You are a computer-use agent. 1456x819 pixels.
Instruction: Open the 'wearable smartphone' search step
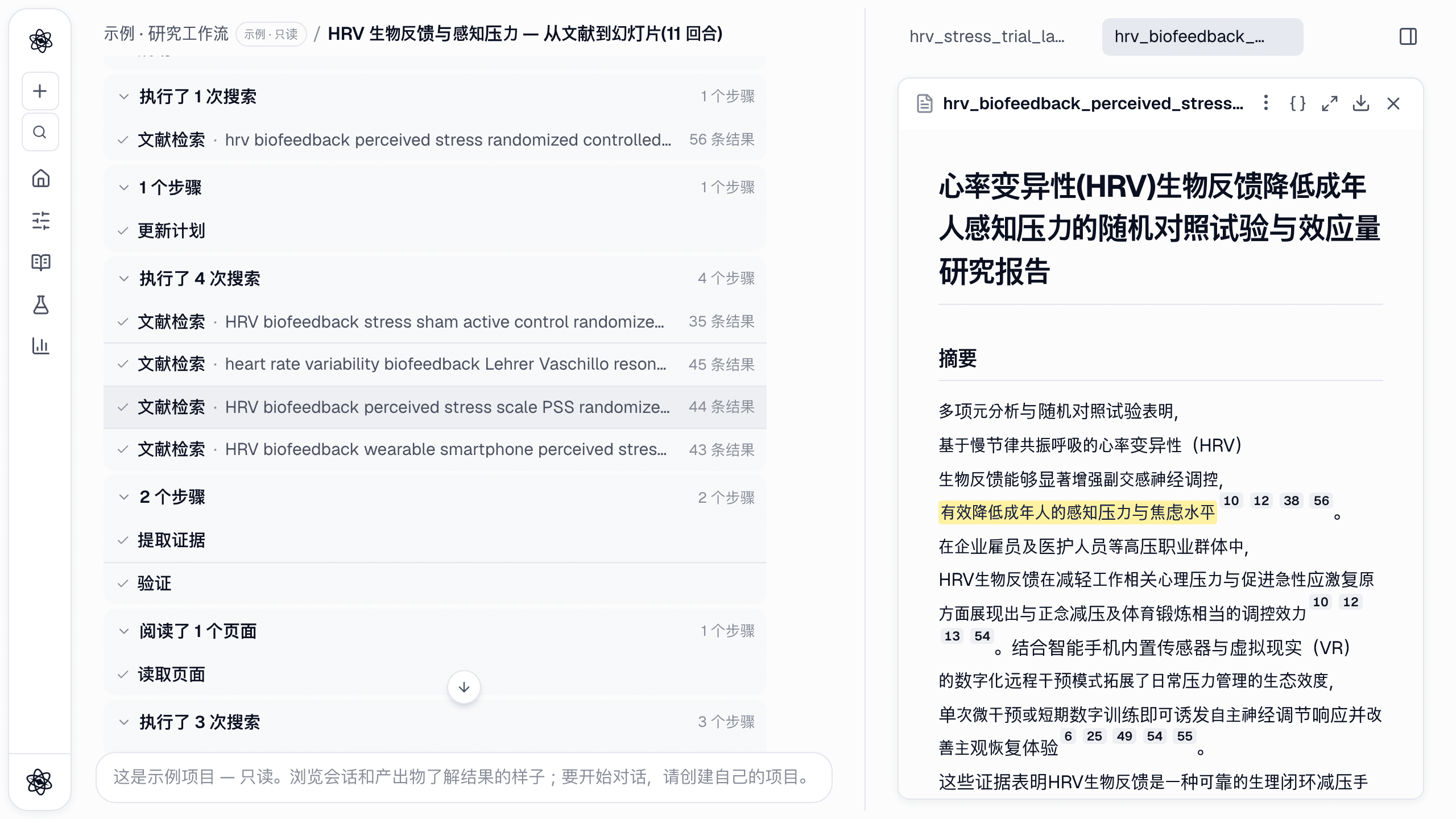click(435, 449)
